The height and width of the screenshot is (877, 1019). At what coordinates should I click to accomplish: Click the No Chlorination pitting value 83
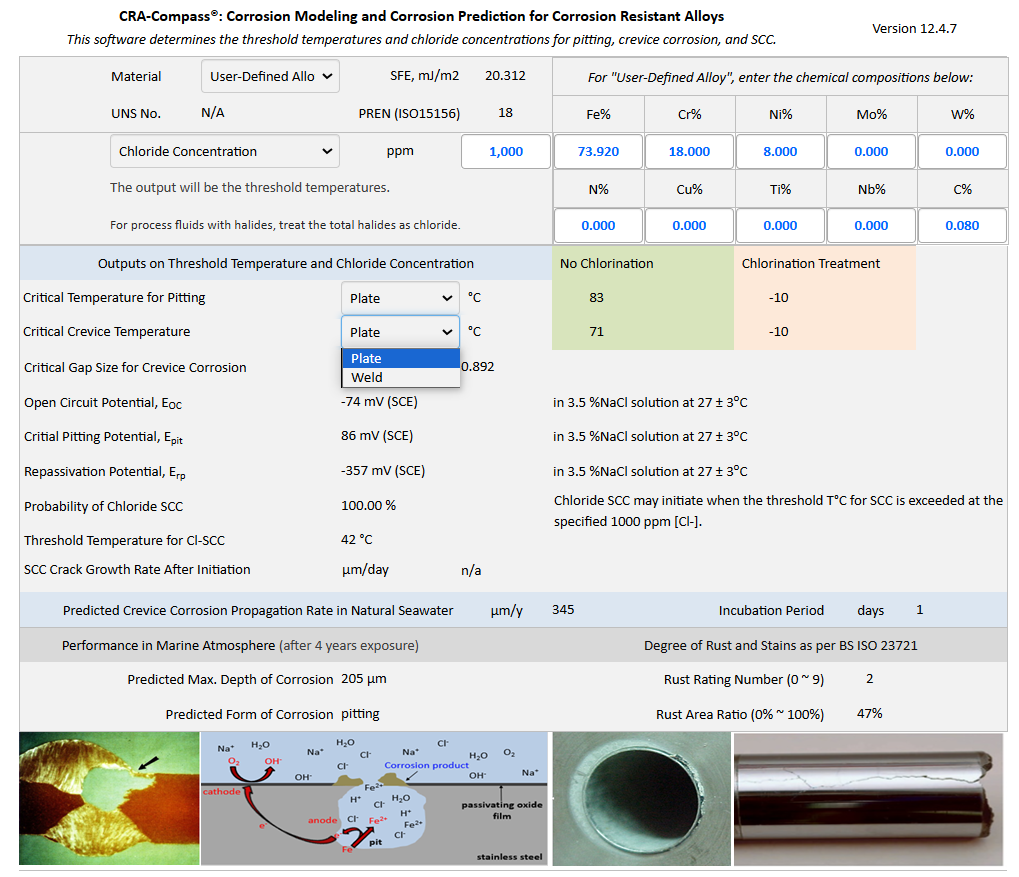596,298
